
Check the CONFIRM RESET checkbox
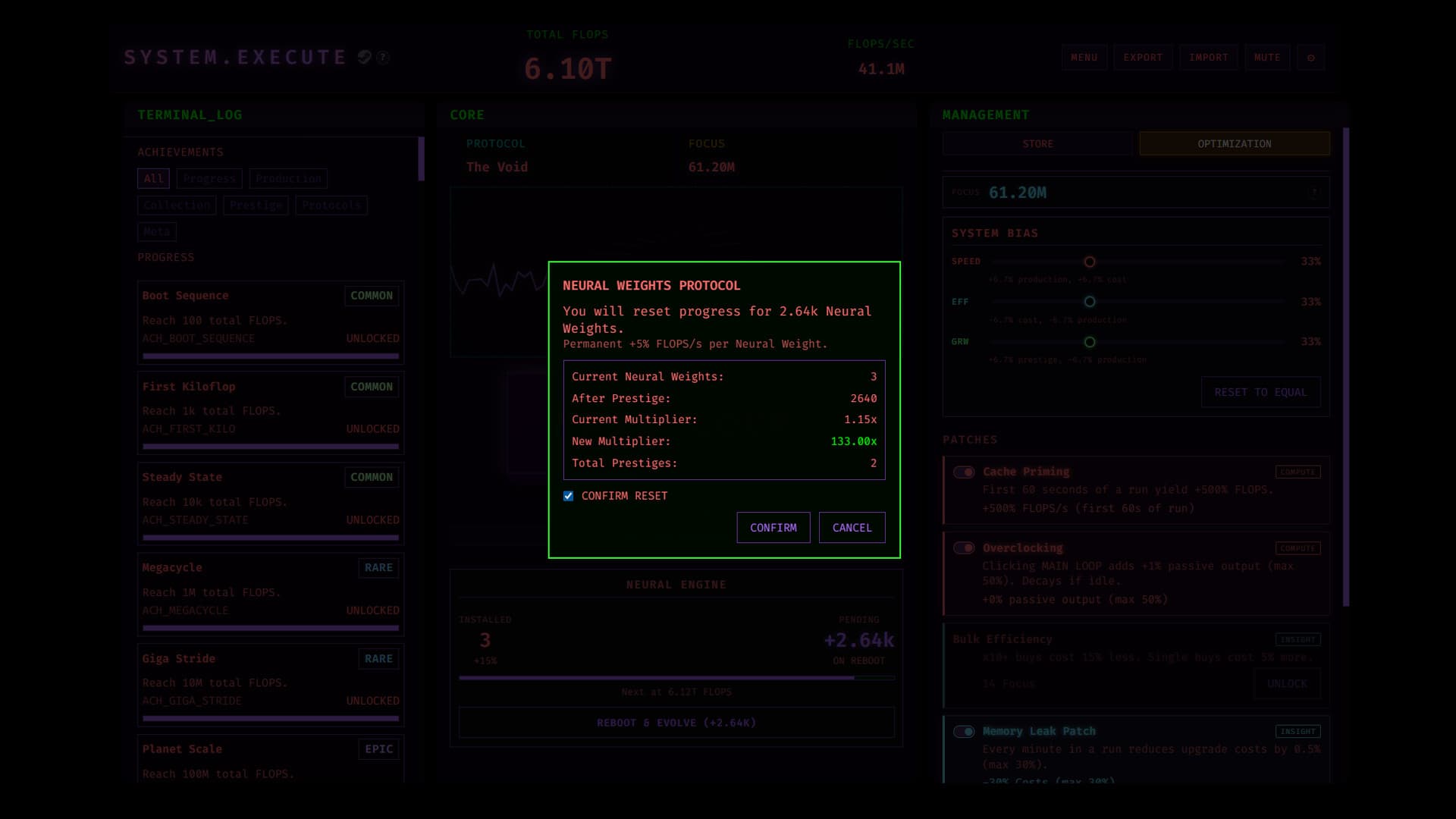click(x=568, y=495)
